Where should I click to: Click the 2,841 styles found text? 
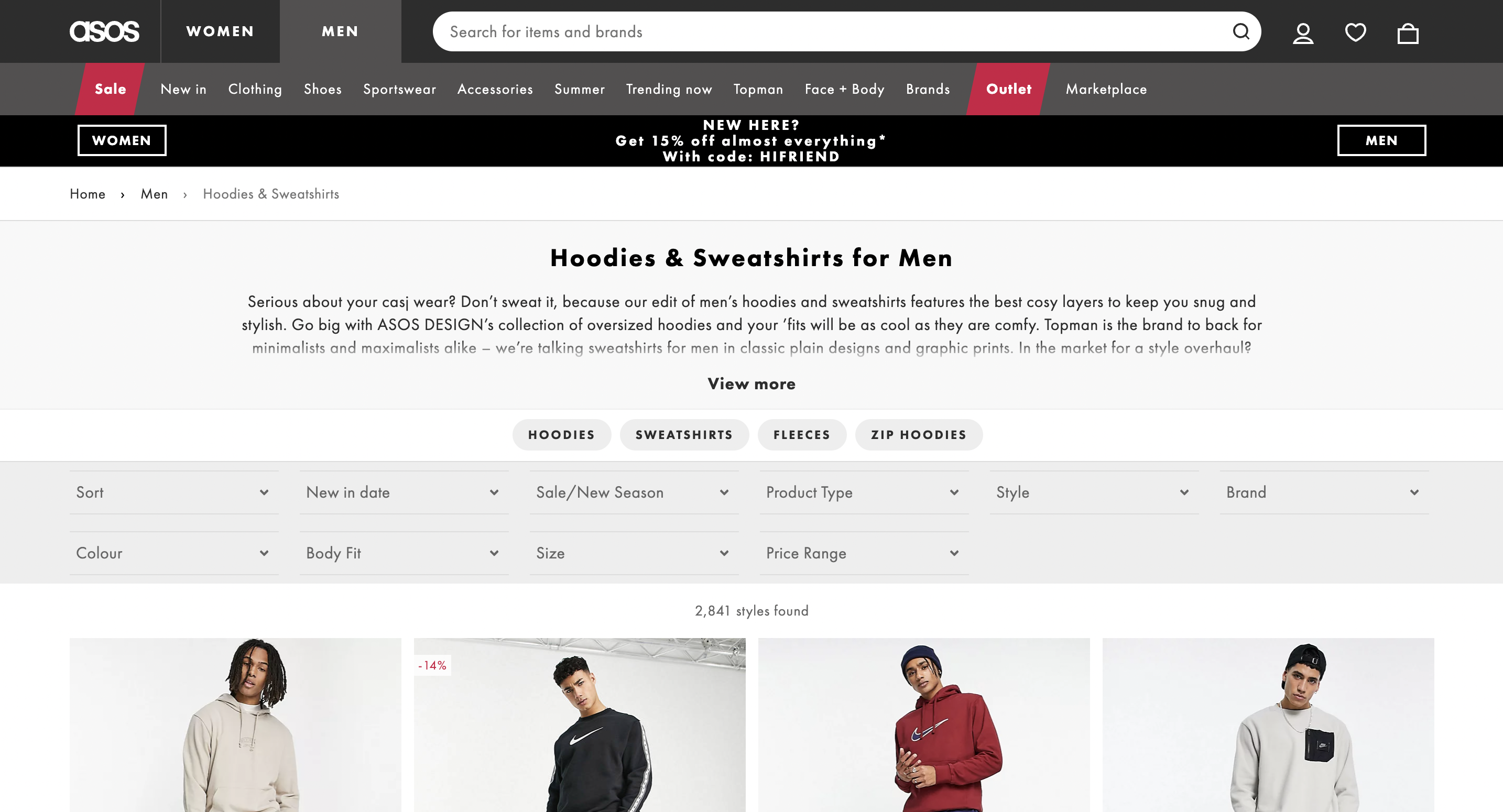coord(751,611)
